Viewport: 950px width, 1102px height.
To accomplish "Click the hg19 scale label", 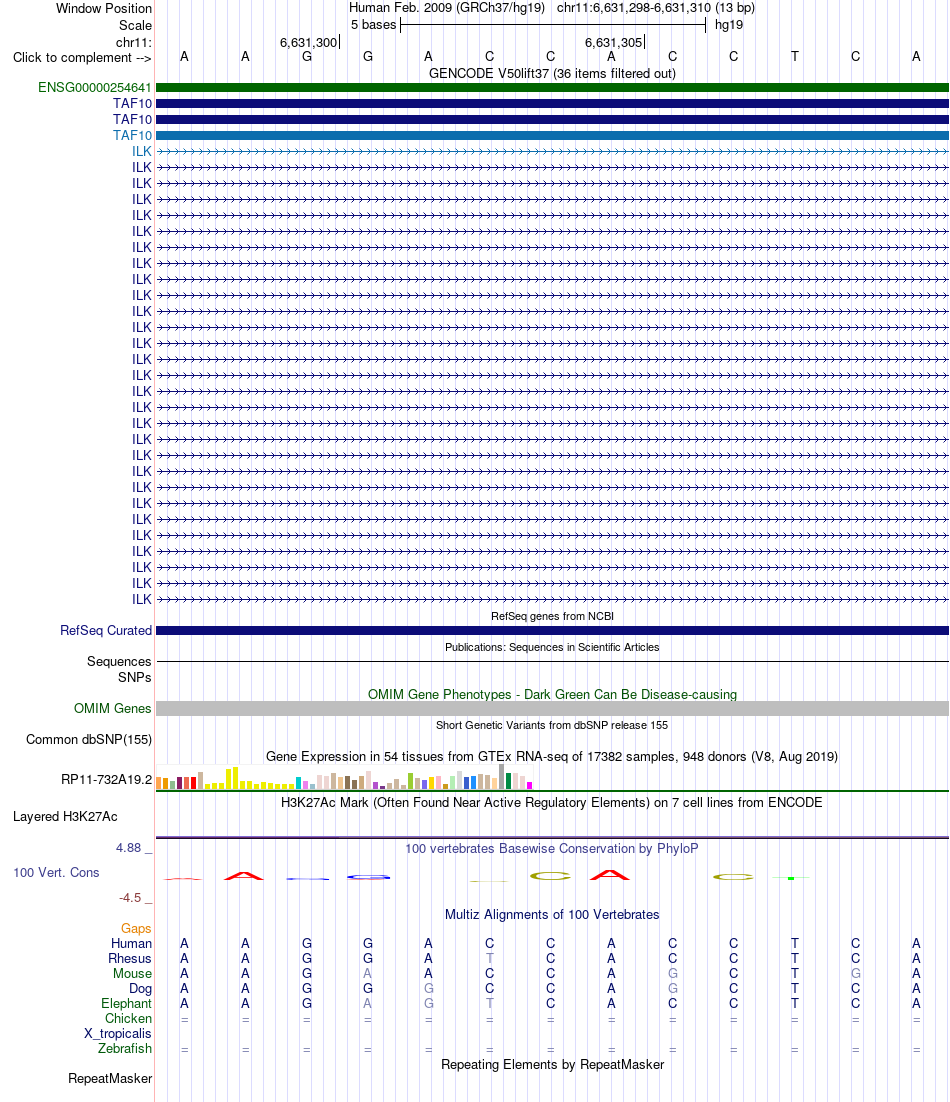I will coord(729,25).
